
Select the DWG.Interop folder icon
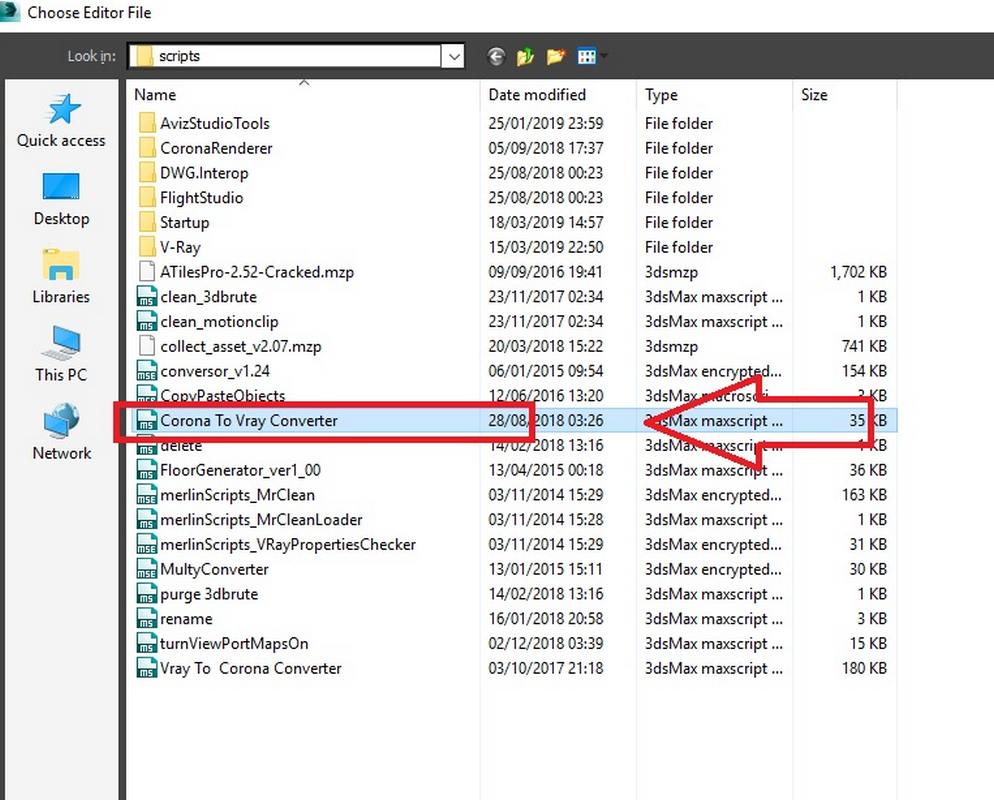[147, 172]
